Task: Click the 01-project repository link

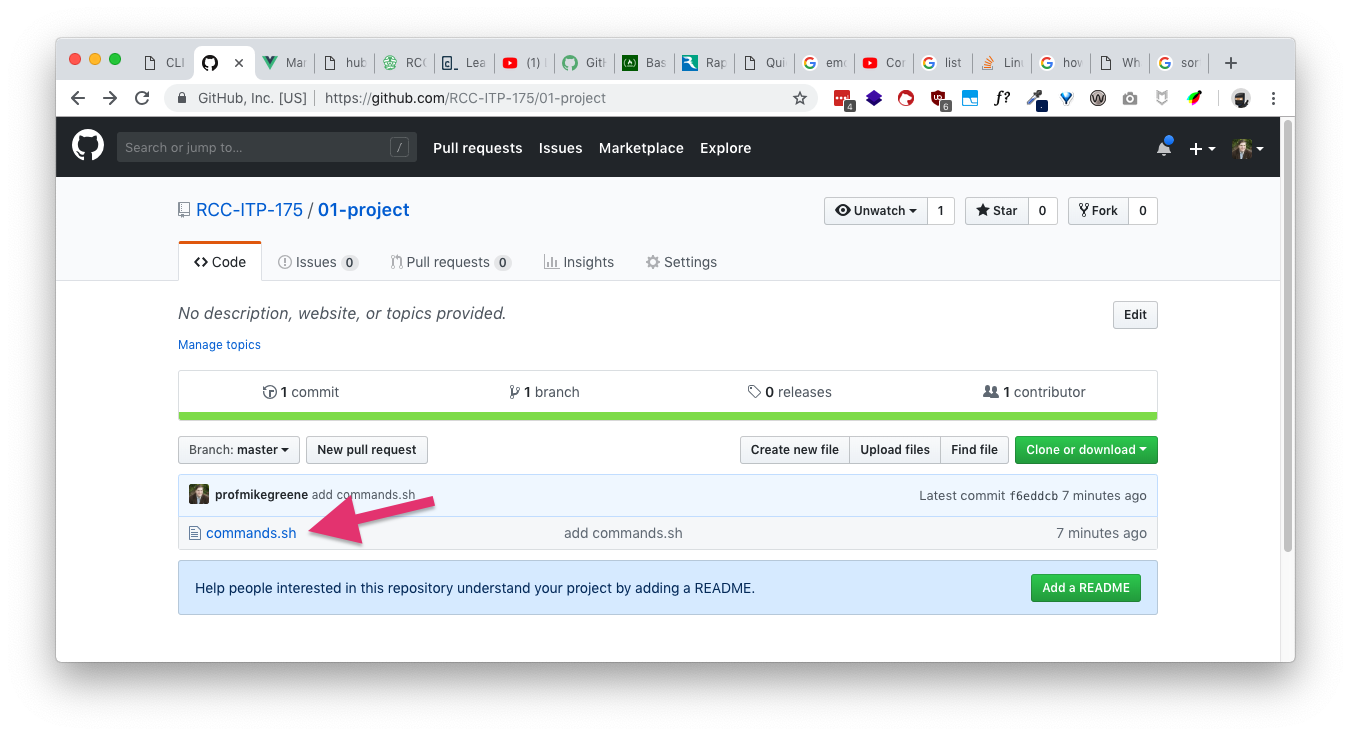Action: (x=364, y=210)
